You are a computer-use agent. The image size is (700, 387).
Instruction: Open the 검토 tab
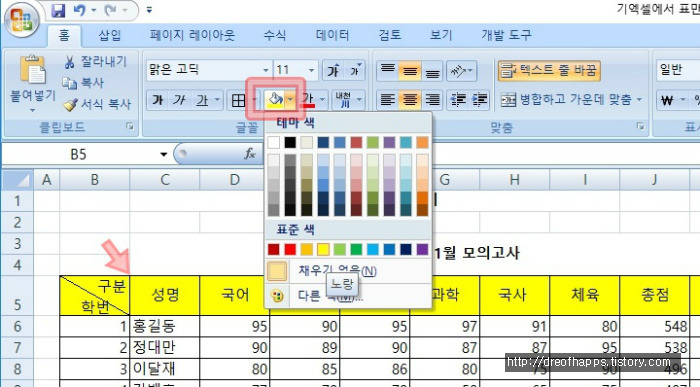click(x=390, y=35)
